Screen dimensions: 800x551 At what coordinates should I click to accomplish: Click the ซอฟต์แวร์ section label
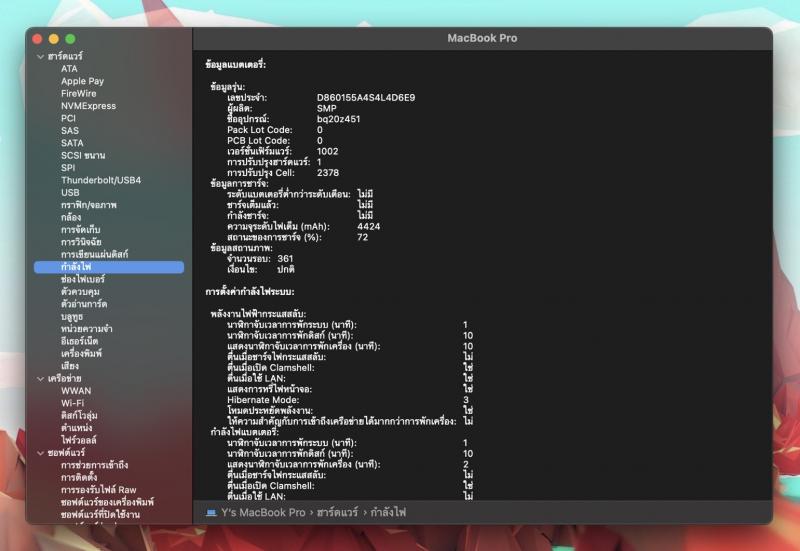pos(66,453)
